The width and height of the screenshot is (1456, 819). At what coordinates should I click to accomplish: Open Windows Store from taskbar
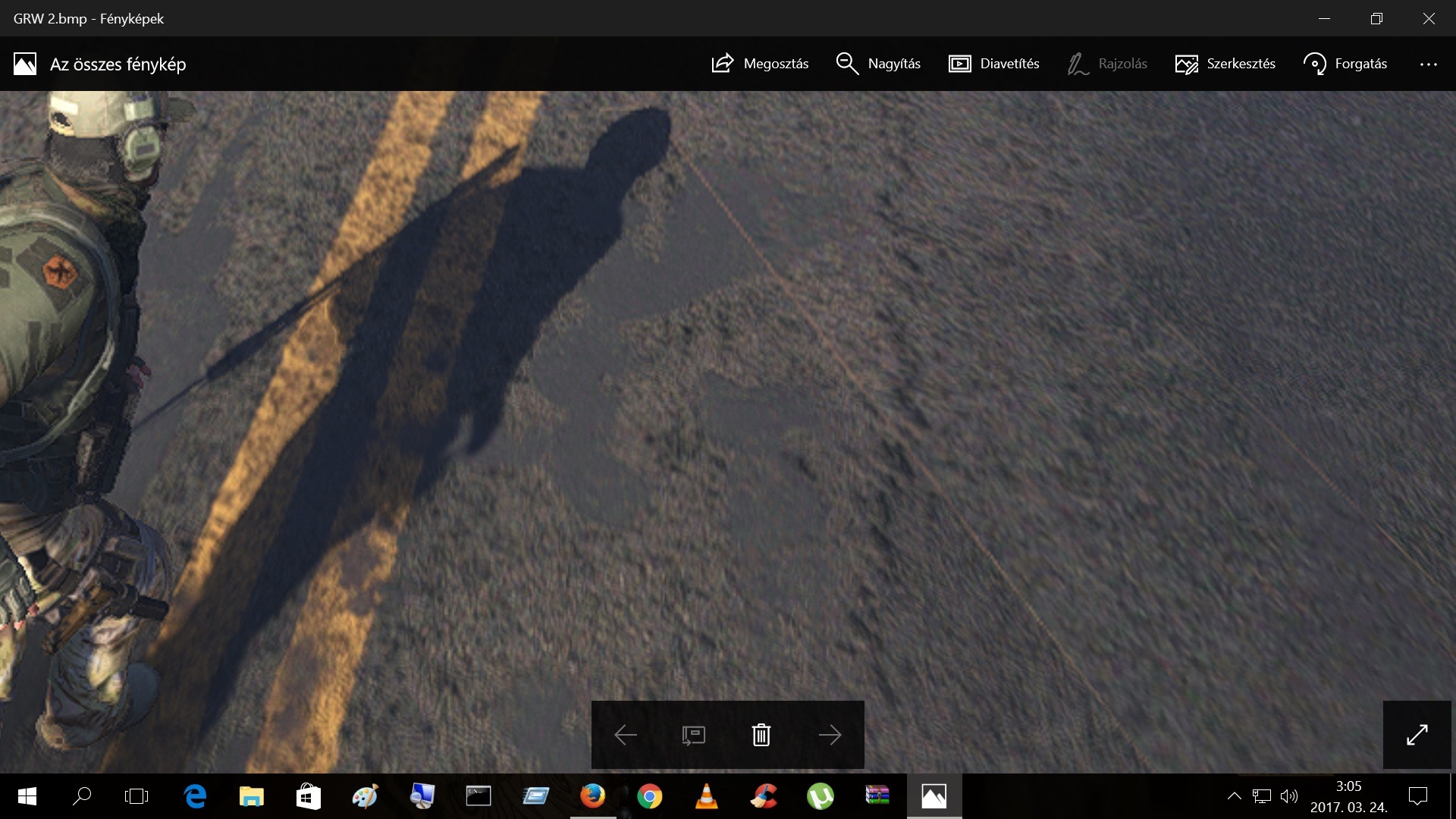pyautogui.click(x=308, y=796)
